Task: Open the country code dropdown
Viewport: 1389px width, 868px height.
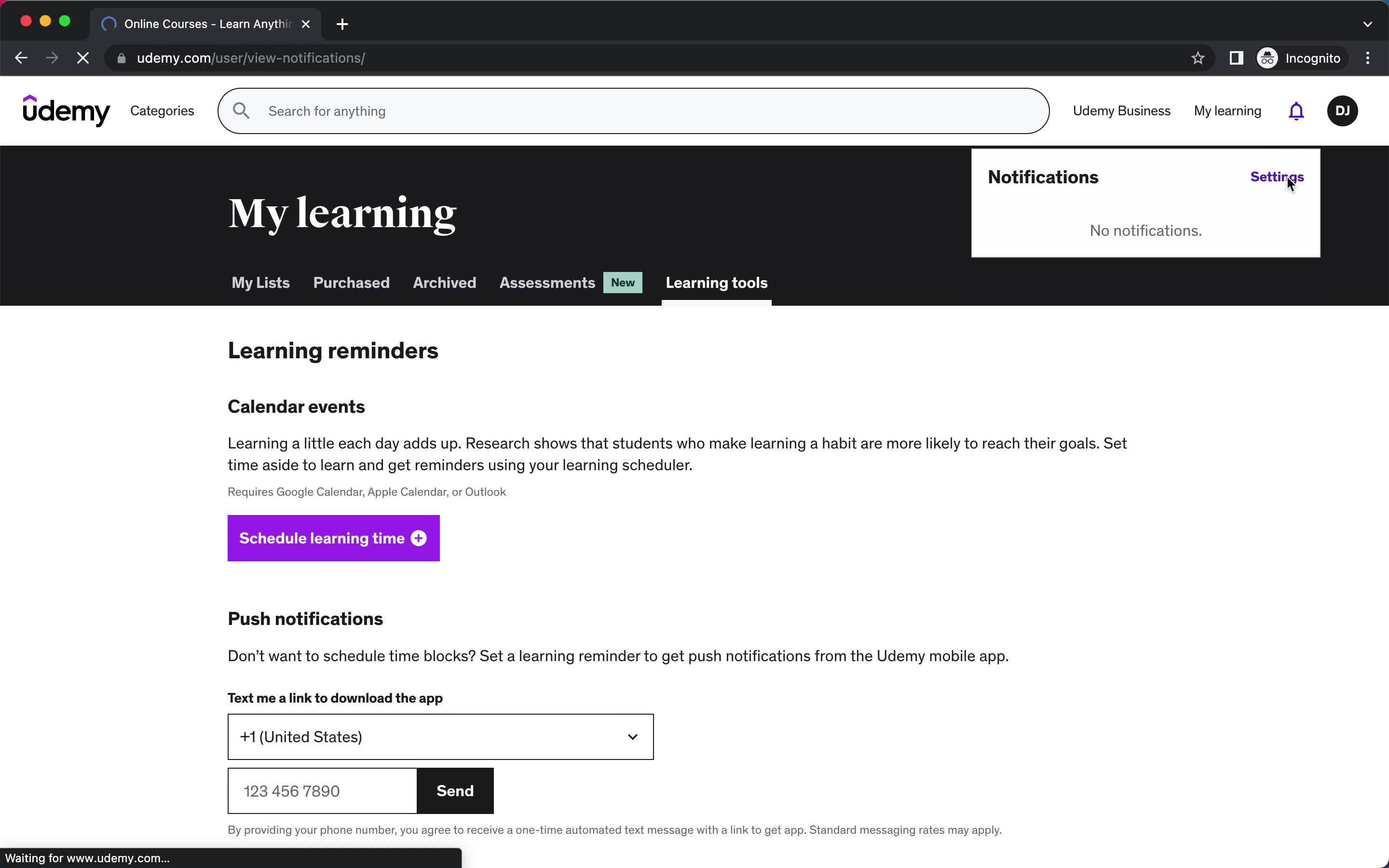Action: pos(441,737)
